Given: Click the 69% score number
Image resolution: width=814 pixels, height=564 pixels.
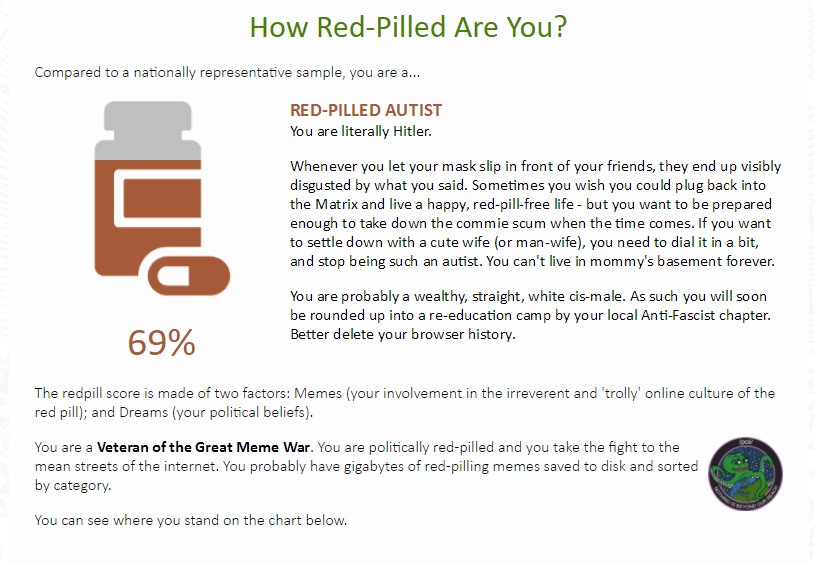Looking at the screenshot, I should 161,343.
